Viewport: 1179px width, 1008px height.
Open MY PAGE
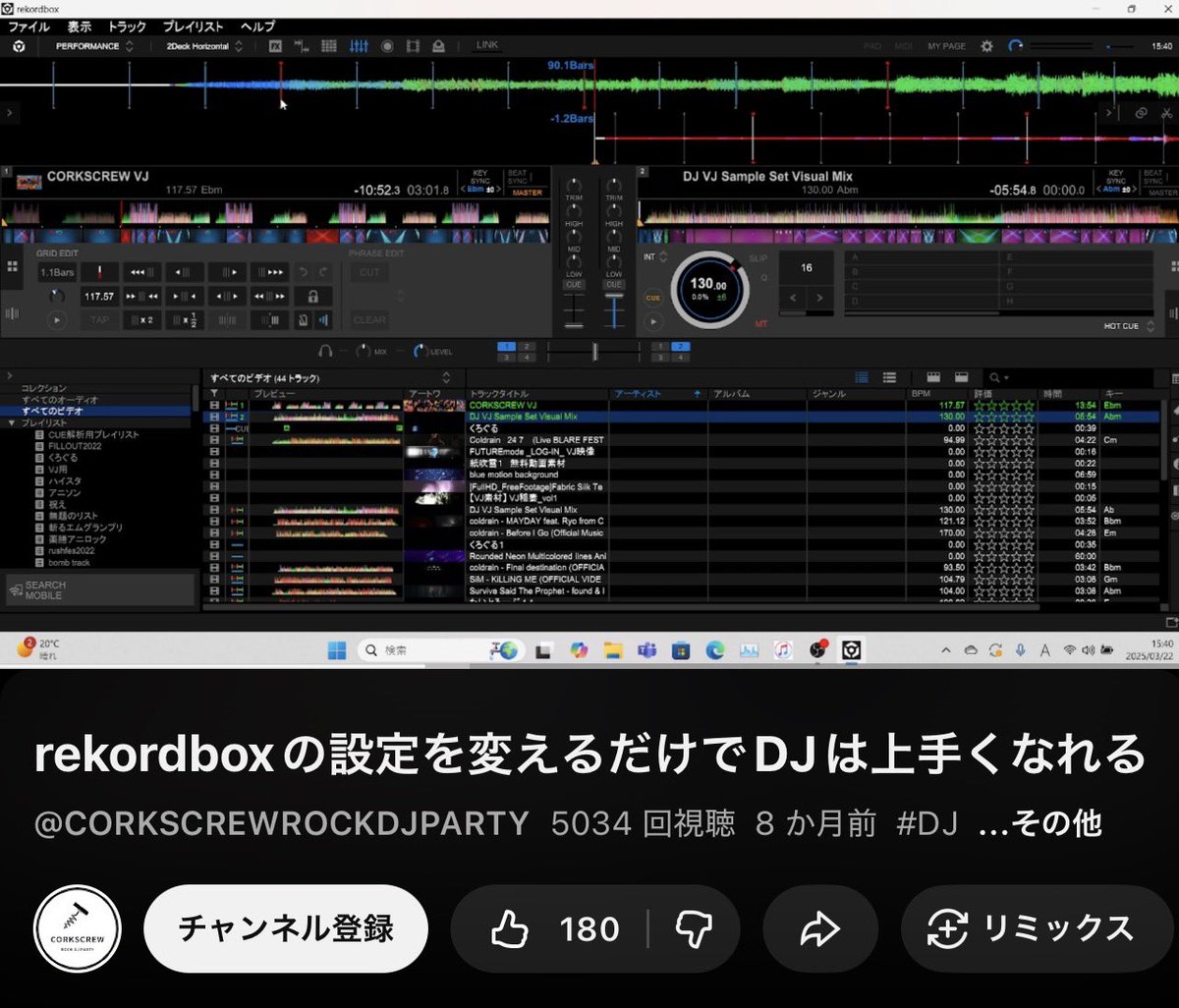pyautogui.click(x=946, y=46)
